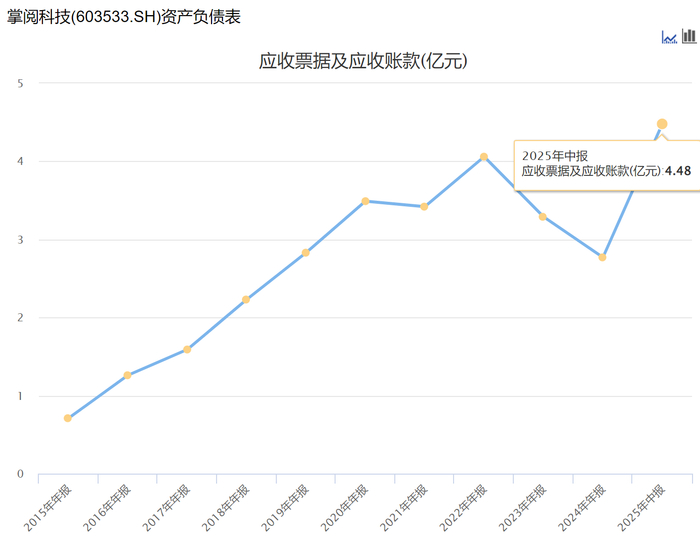
Task: Click the 2024年年报 axis label
Action: coord(582,508)
